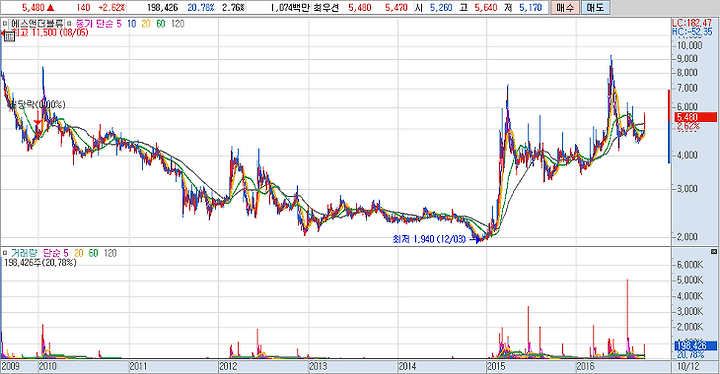Open the table-grid icon below the stock name
The width and height of the screenshot is (720, 374).
pos(9,36)
